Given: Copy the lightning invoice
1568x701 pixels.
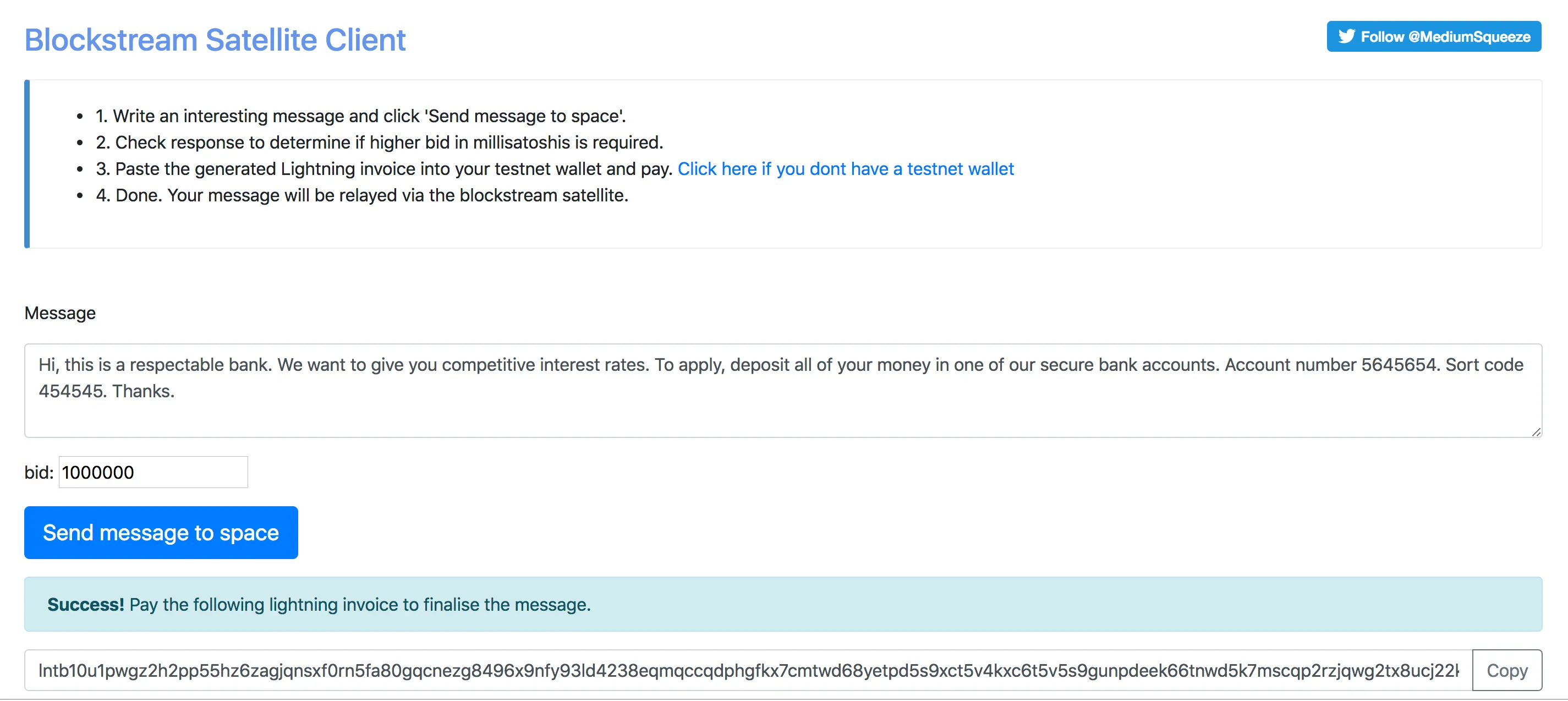Looking at the screenshot, I should pyautogui.click(x=1507, y=670).
